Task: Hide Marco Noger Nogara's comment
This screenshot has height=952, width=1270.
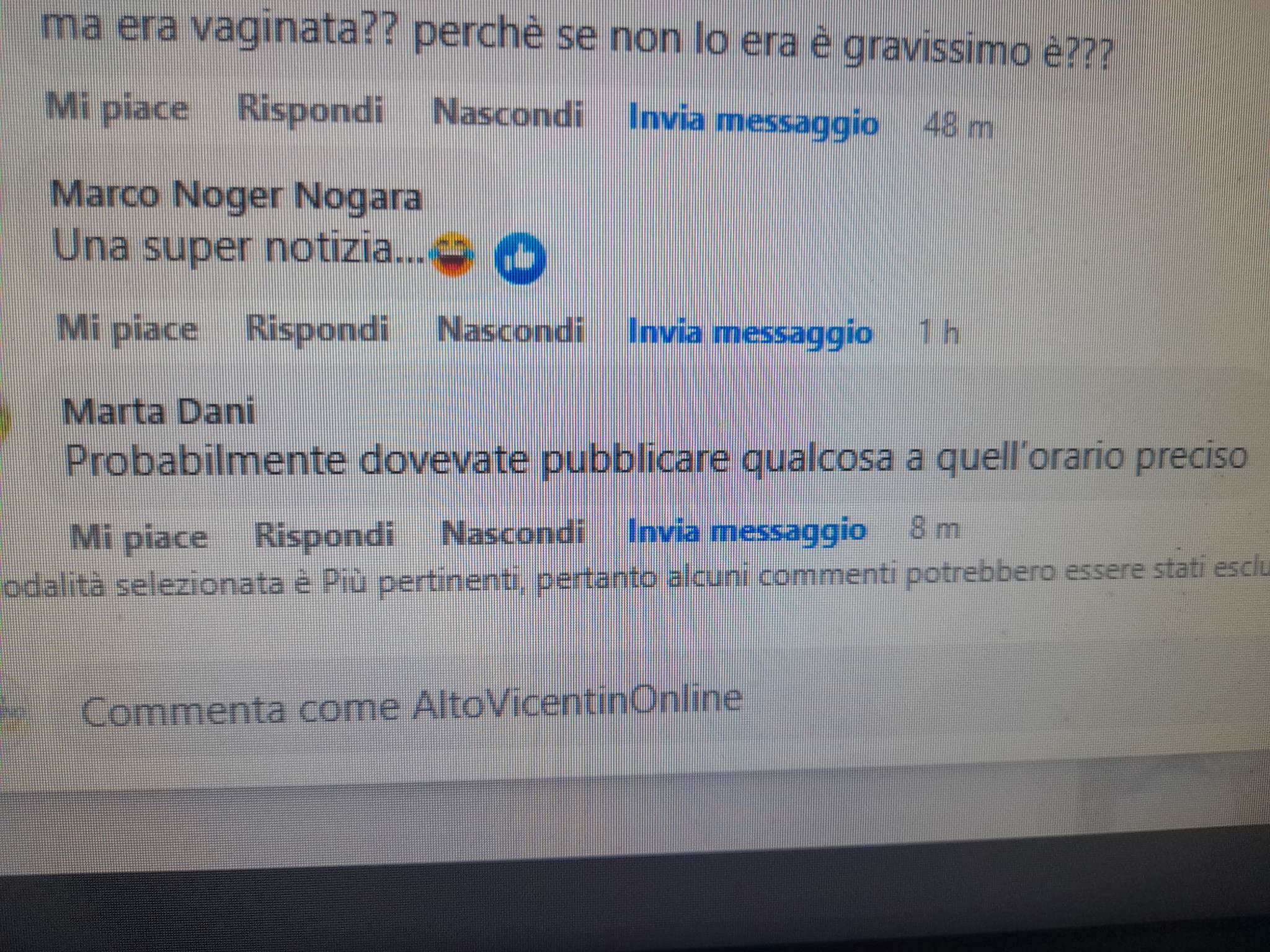Action: [x=511, y=330]
